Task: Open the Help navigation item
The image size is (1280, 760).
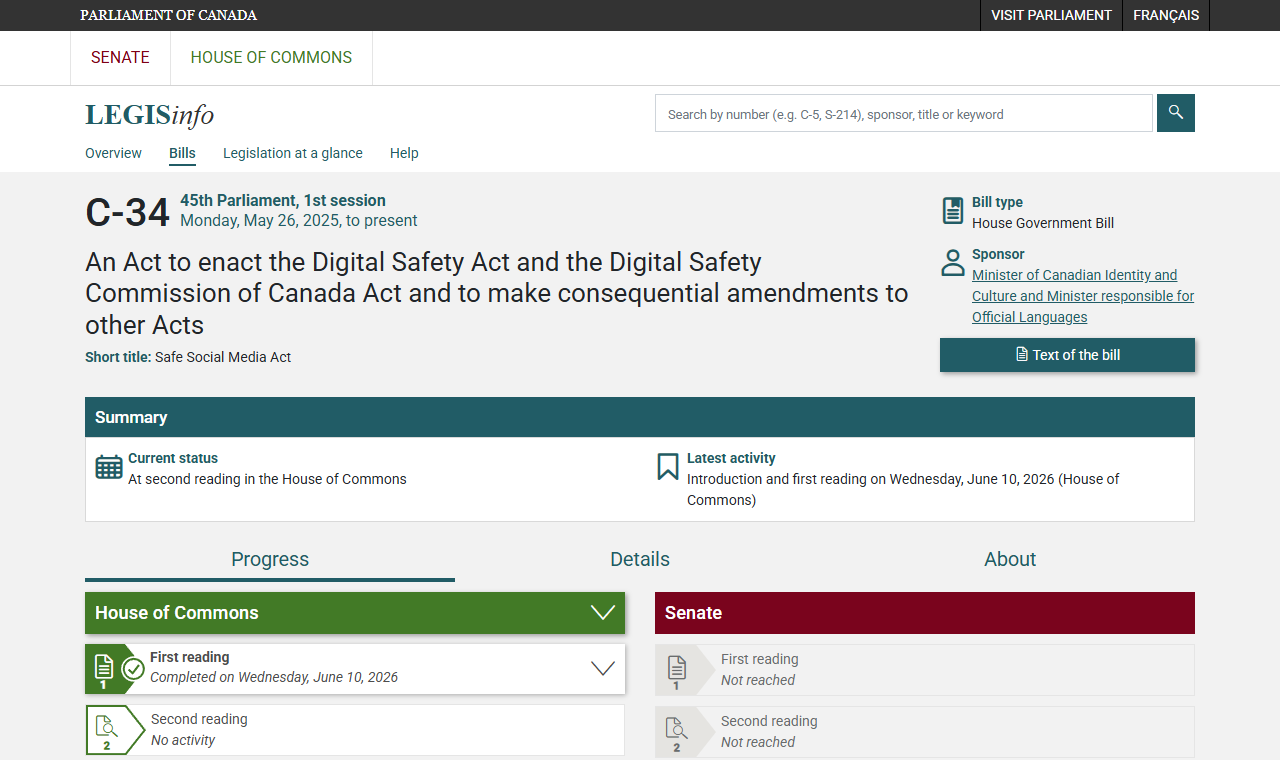Action: (404, 153)
